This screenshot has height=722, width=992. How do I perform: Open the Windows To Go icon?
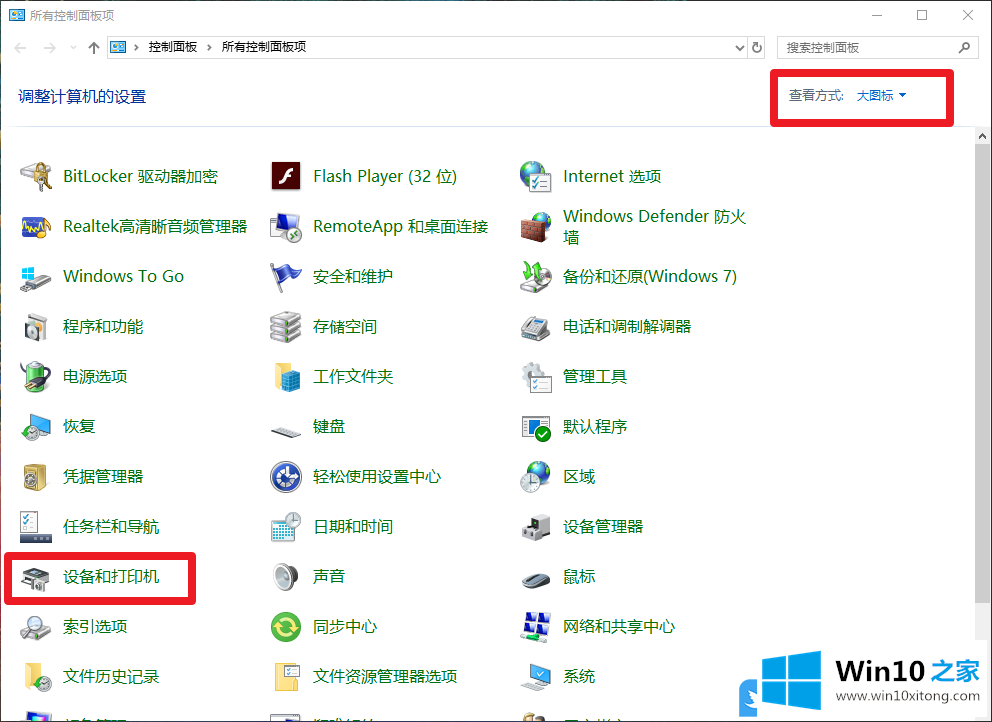(35, 277)
